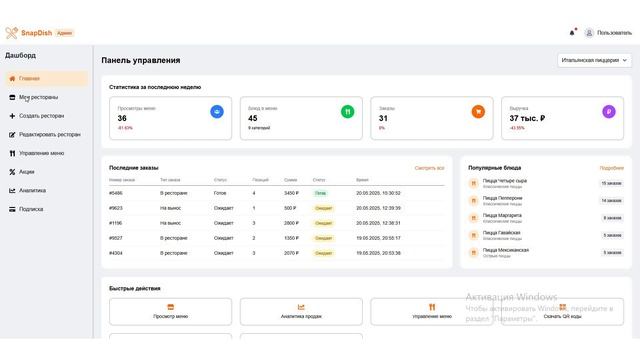Click the chart icon in Аналитика продаж tile
Viewport: 640px width, 360px height.
[x=301, y=307]
